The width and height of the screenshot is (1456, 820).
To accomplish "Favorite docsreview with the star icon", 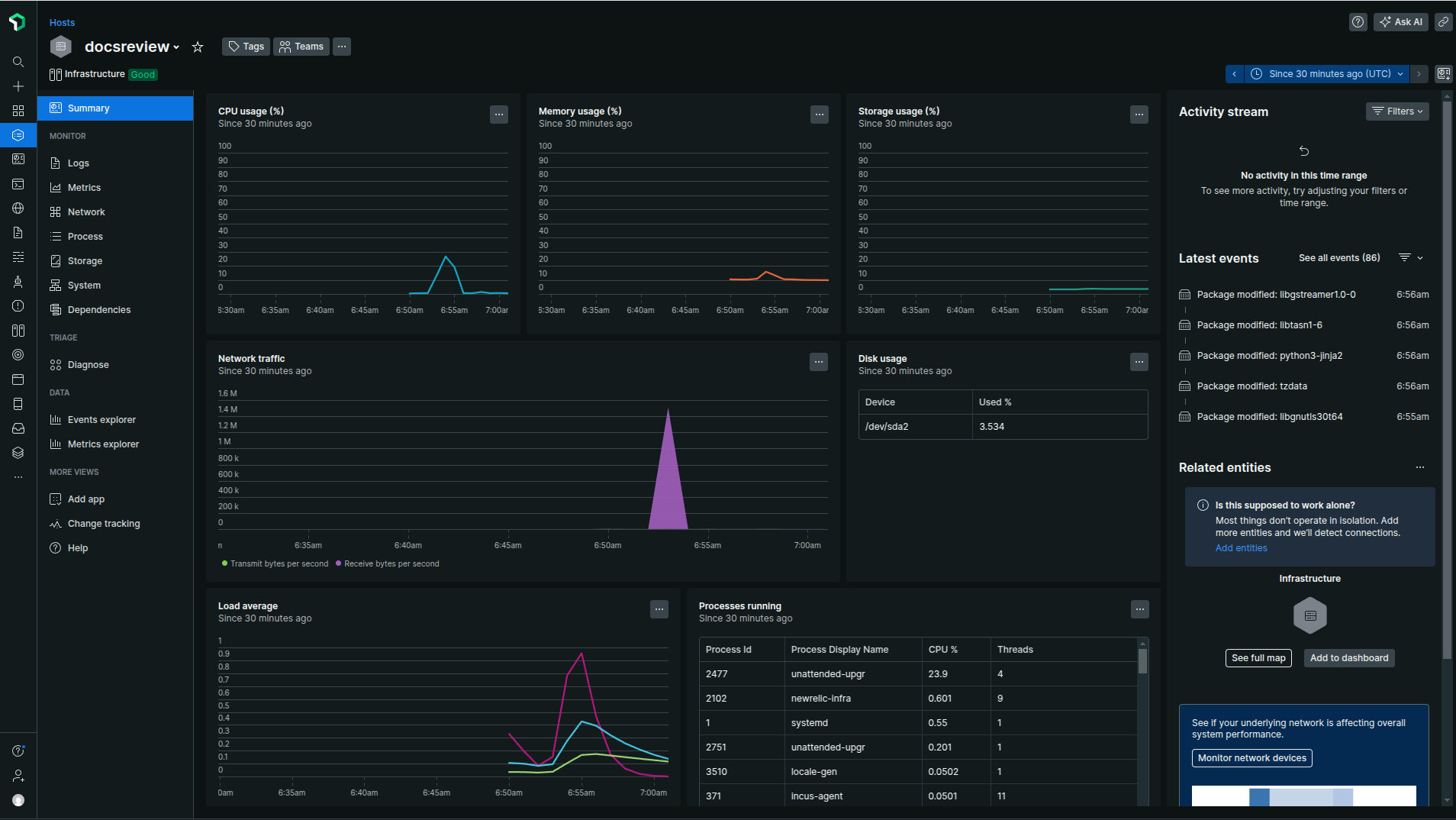I will pos(198,47).
